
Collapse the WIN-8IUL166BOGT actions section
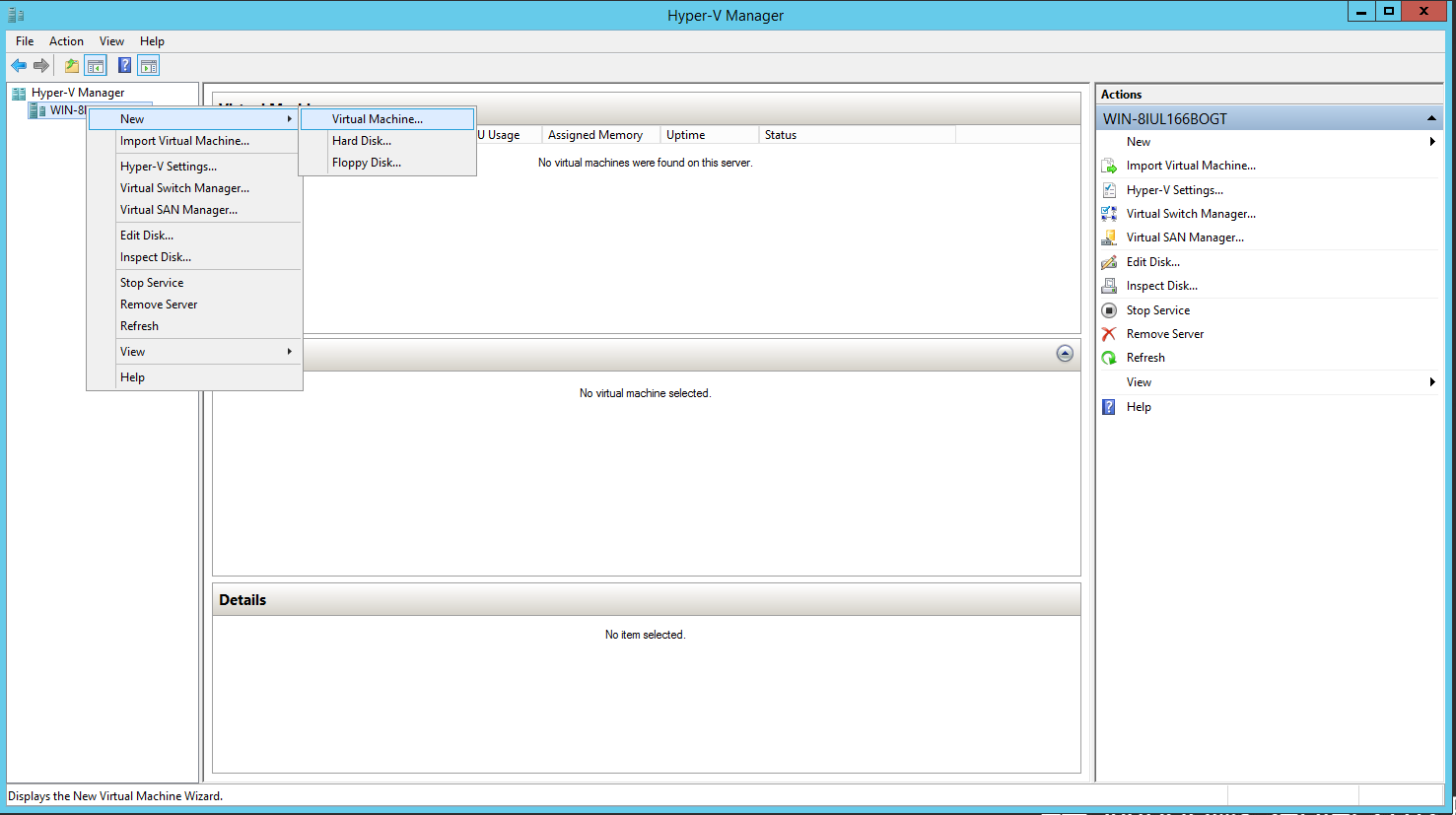[1431, 118]
